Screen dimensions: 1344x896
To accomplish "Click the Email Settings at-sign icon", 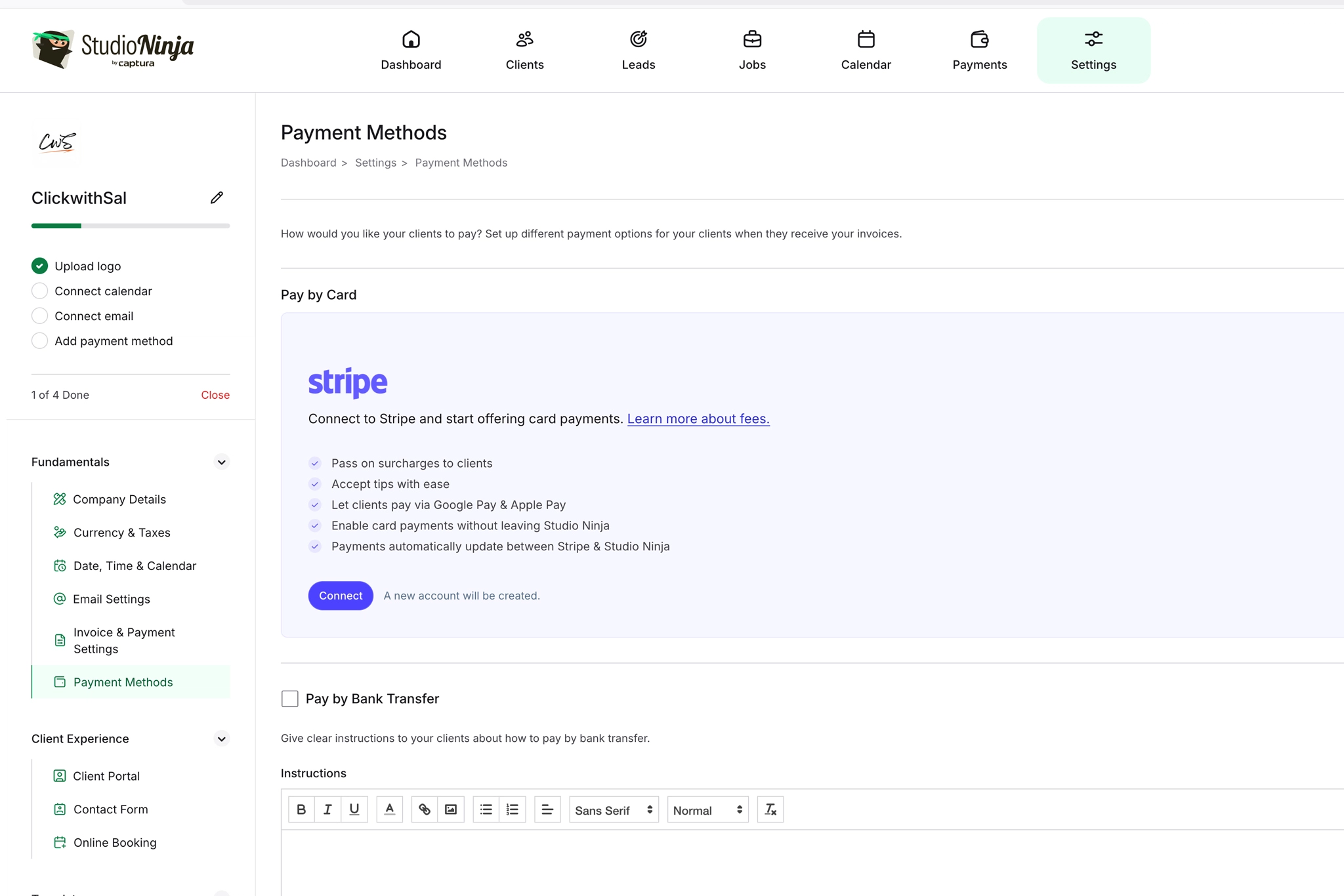I will point(60,598).
